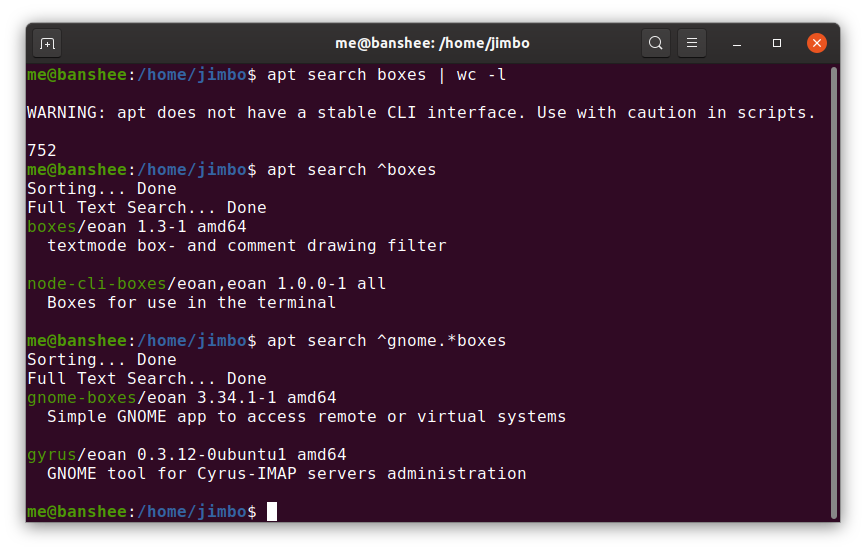866x551 pixels.
Task: Click the 'gyrus' package name
Action: [51, 455]
